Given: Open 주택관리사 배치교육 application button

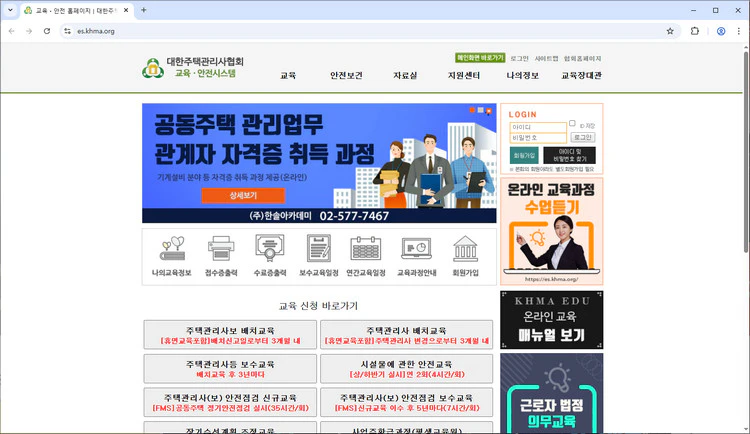Looking at the screenshot, I should [407, 335].
